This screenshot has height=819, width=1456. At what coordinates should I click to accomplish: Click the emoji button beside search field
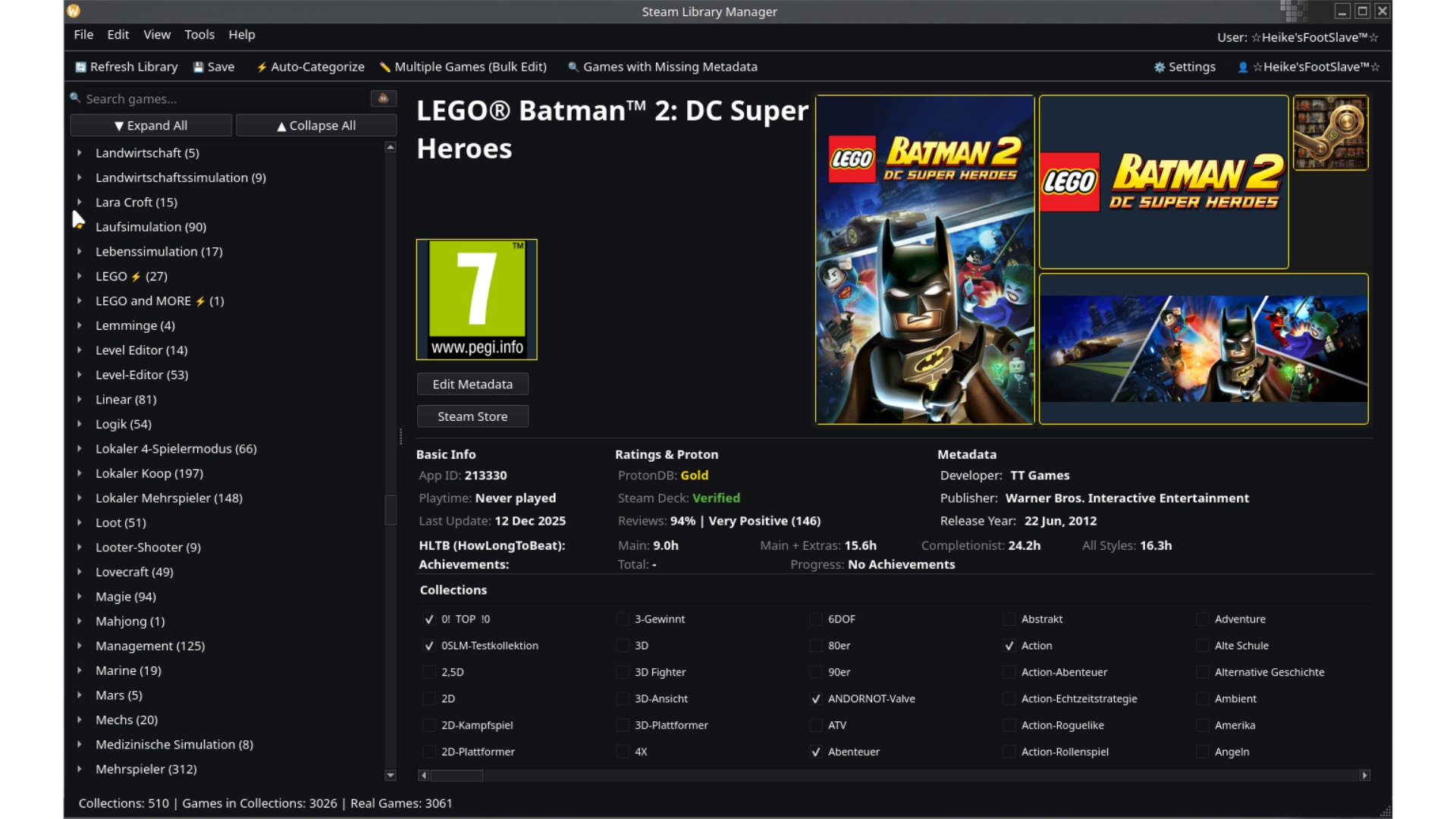(383, 98)
